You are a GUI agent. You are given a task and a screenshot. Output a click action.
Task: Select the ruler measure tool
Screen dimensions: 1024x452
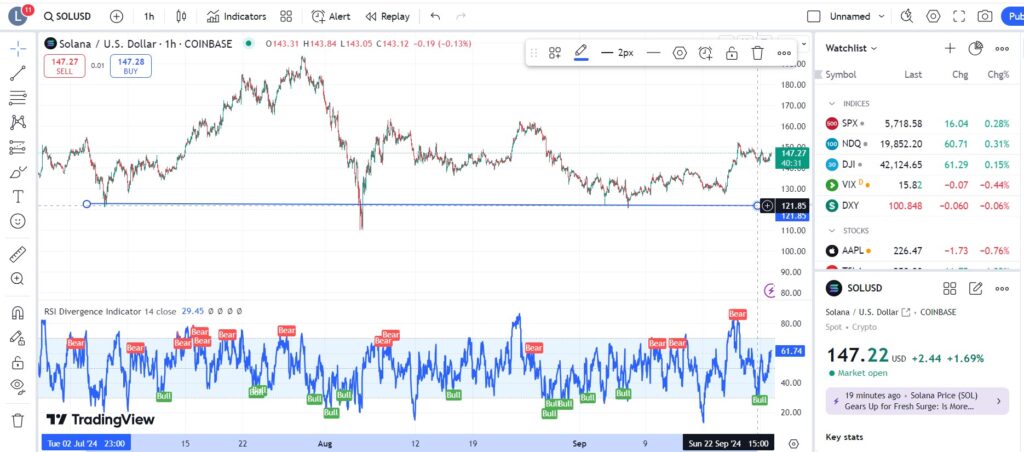pyautogui.click(x=18, y=253)
